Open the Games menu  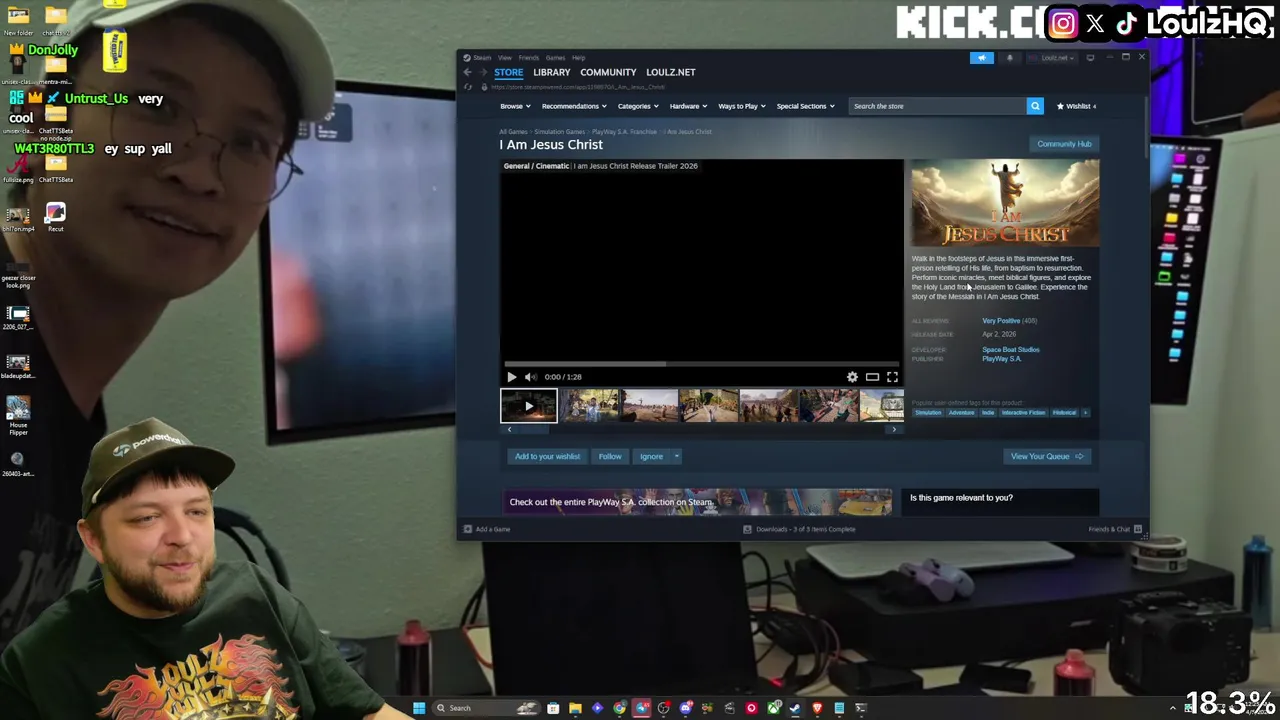tap(555, 58)
